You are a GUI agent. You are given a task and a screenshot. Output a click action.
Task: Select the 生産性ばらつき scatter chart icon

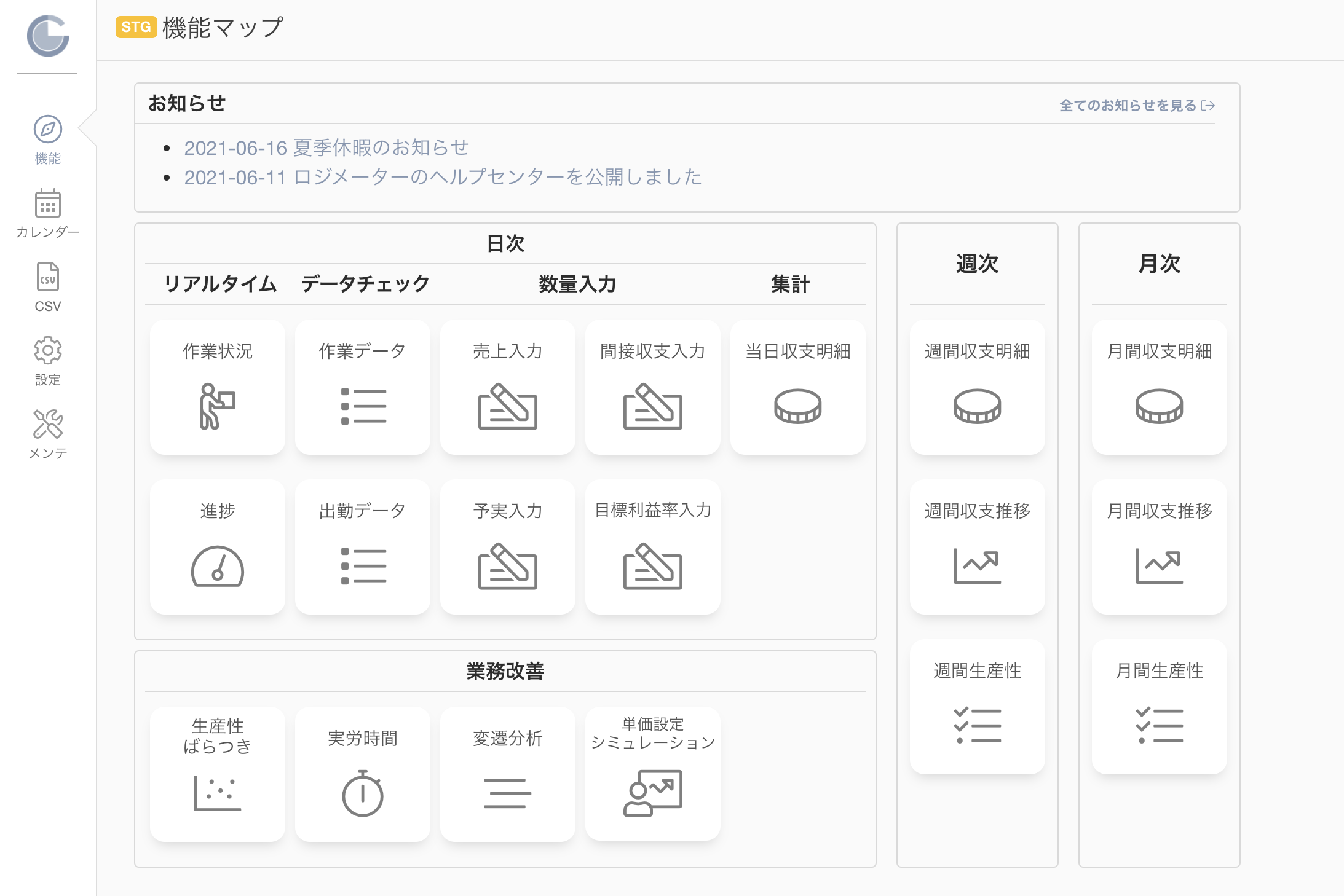tap(217, 793)
